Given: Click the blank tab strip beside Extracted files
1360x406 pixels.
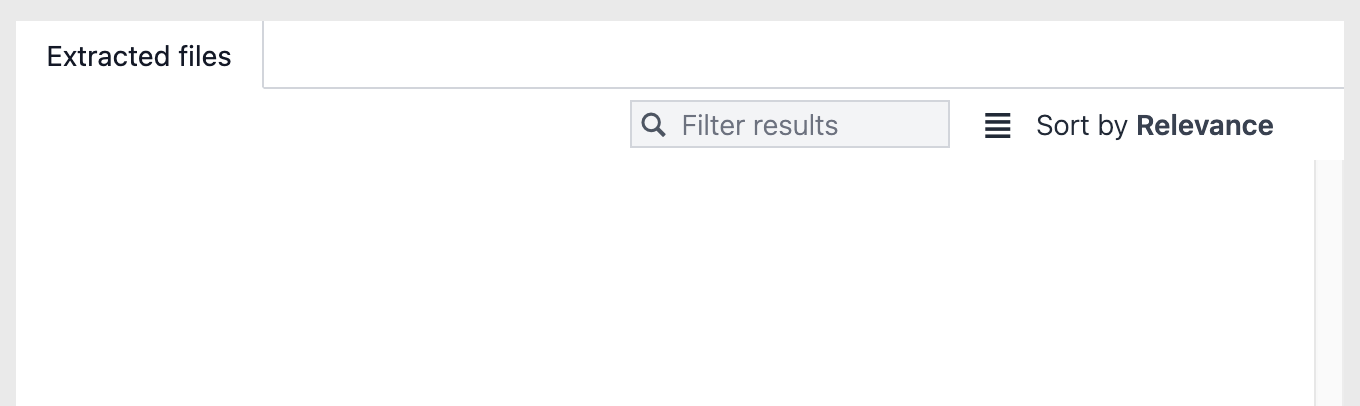Looking at the screenshot, I should point(800,55).
